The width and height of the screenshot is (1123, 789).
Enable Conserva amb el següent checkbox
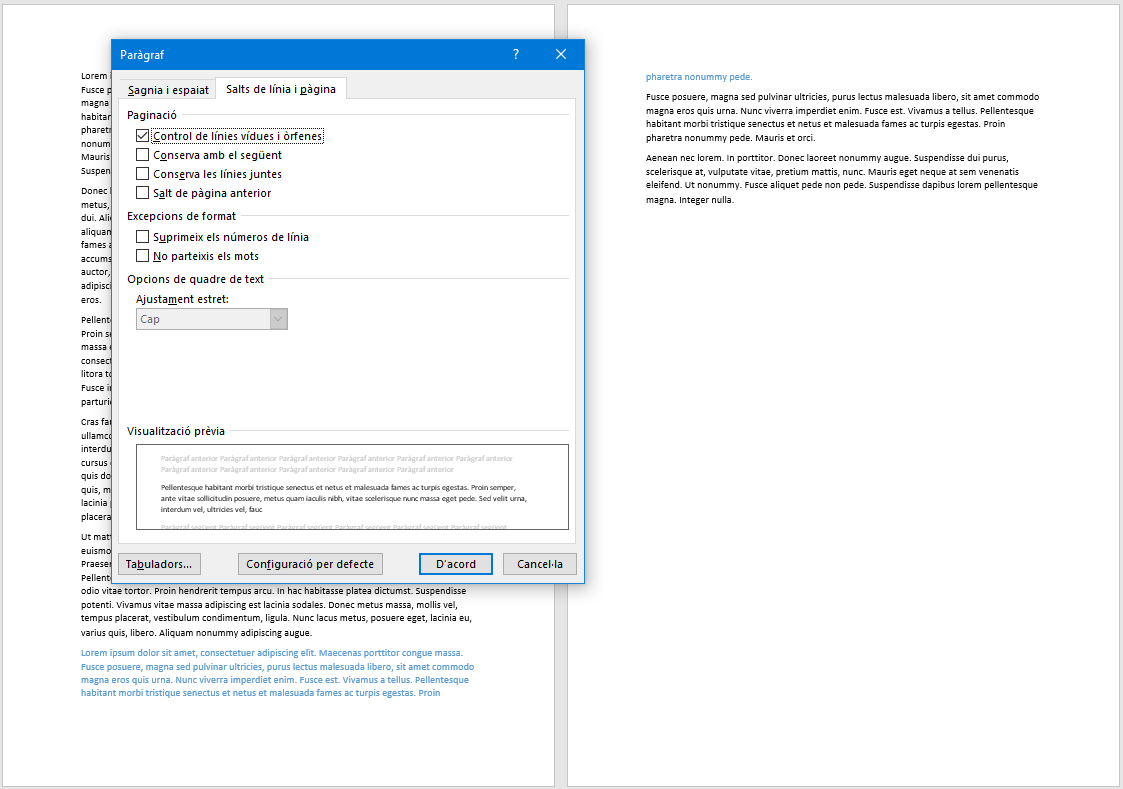(143, 155)
